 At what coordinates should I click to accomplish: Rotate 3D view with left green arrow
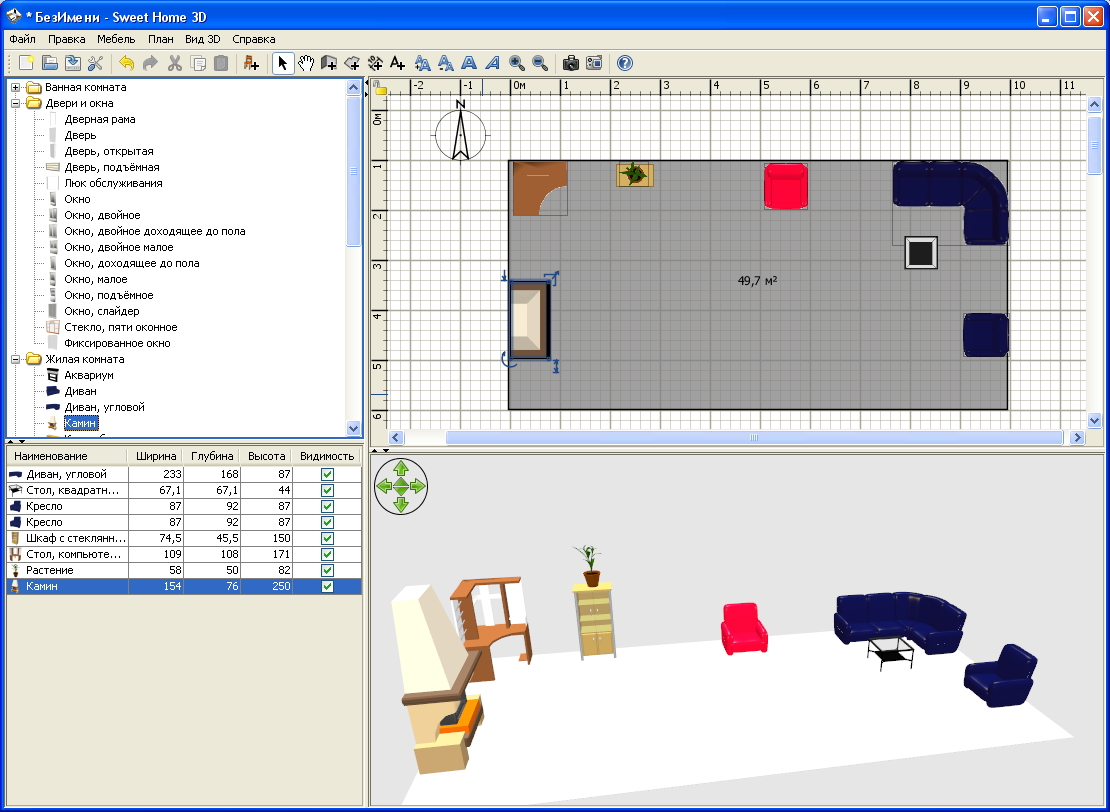[384, 486]
